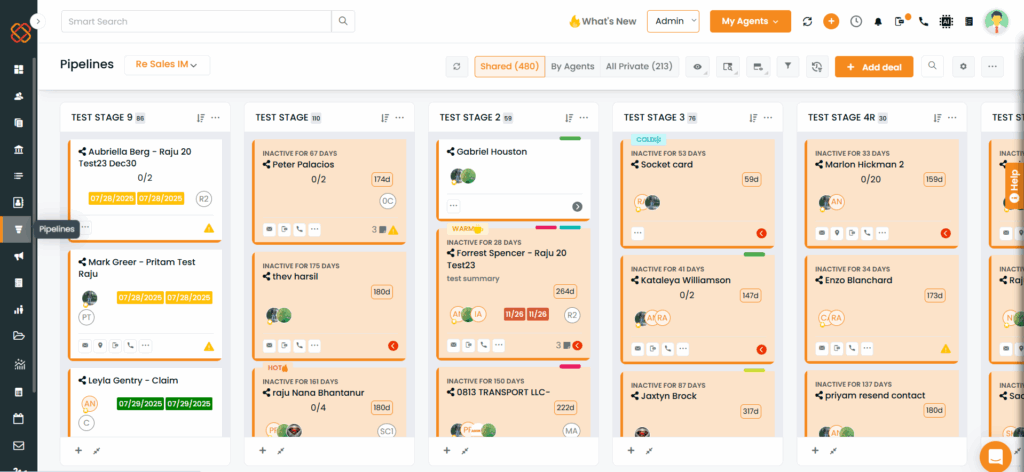This screenshot has width=1024, height=472.
Task: Toggle the eye visibility option in pipeline toolbar
Action: tap(698, 67)
